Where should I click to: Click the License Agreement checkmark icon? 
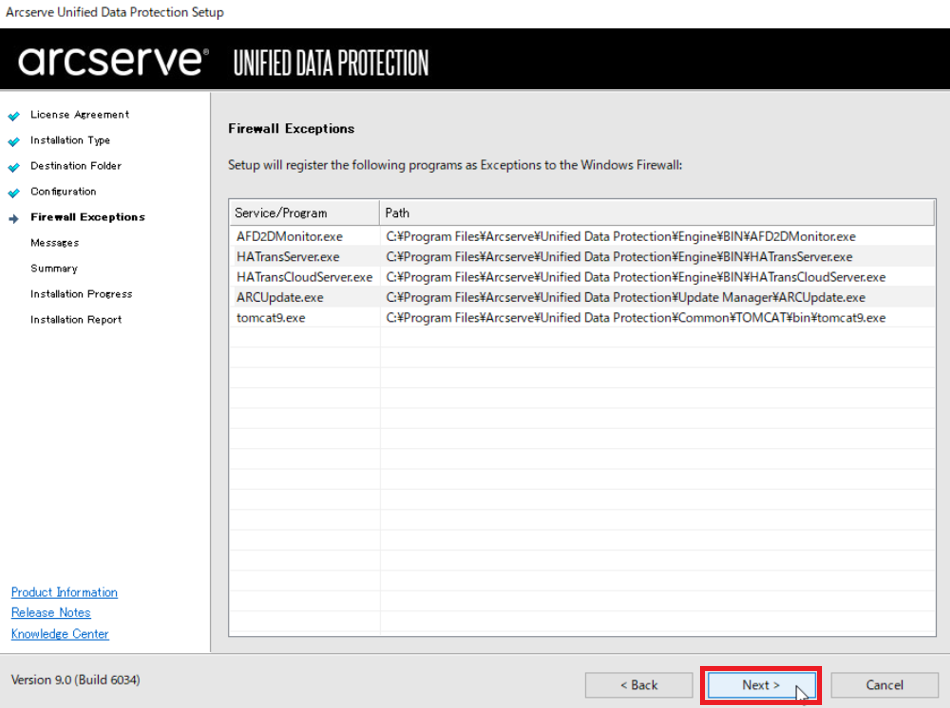(x=14, y=116)
